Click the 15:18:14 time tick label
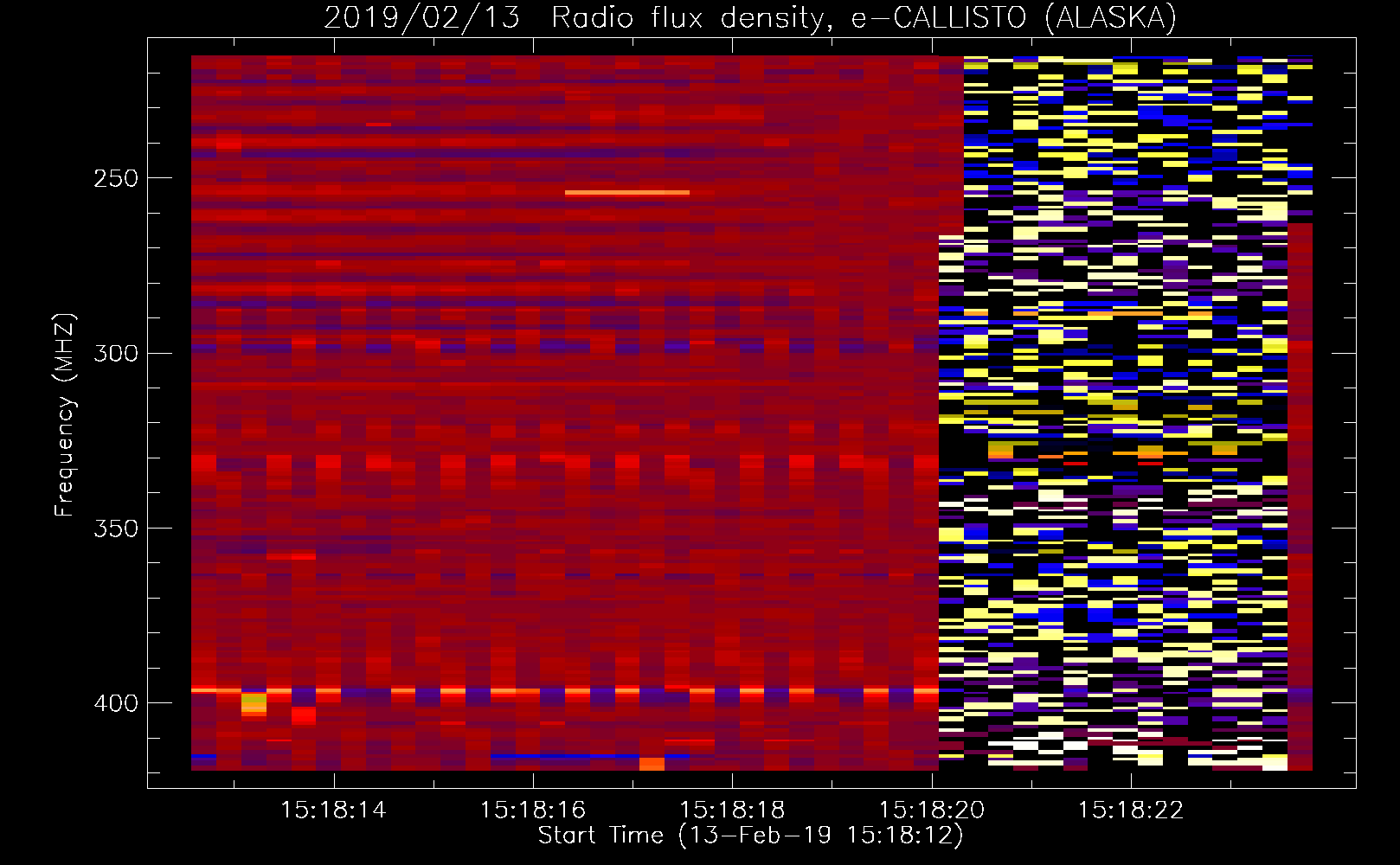This screenshot has width=1400, height=865. (333, 811)
